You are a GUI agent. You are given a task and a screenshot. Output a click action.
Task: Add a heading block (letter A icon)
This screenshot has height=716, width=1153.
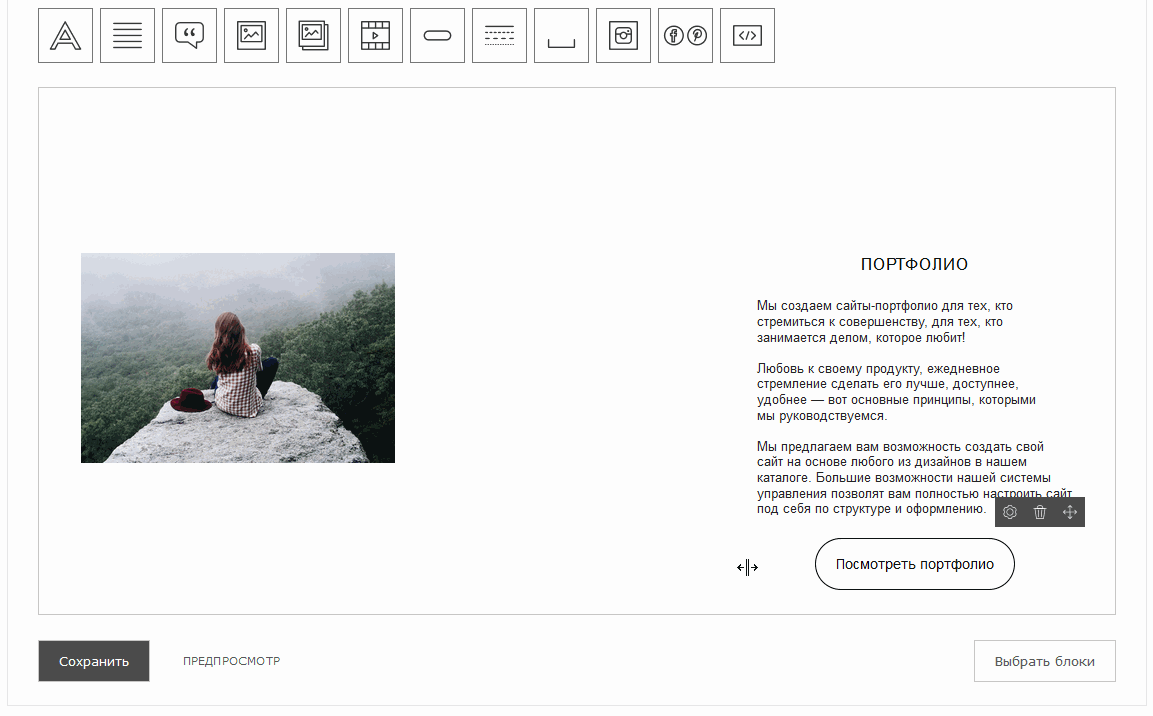[x=65, y=36]
